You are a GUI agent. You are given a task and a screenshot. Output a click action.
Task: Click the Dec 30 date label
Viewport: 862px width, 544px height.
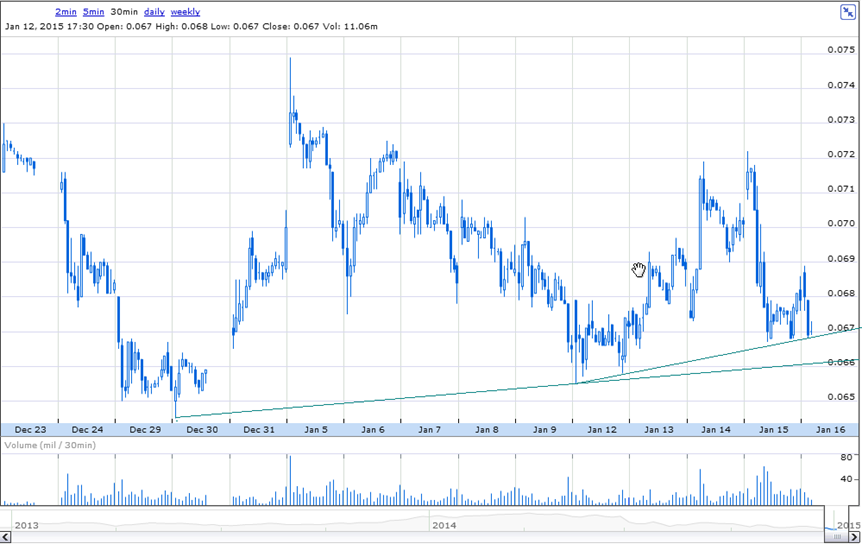point(202,430)
